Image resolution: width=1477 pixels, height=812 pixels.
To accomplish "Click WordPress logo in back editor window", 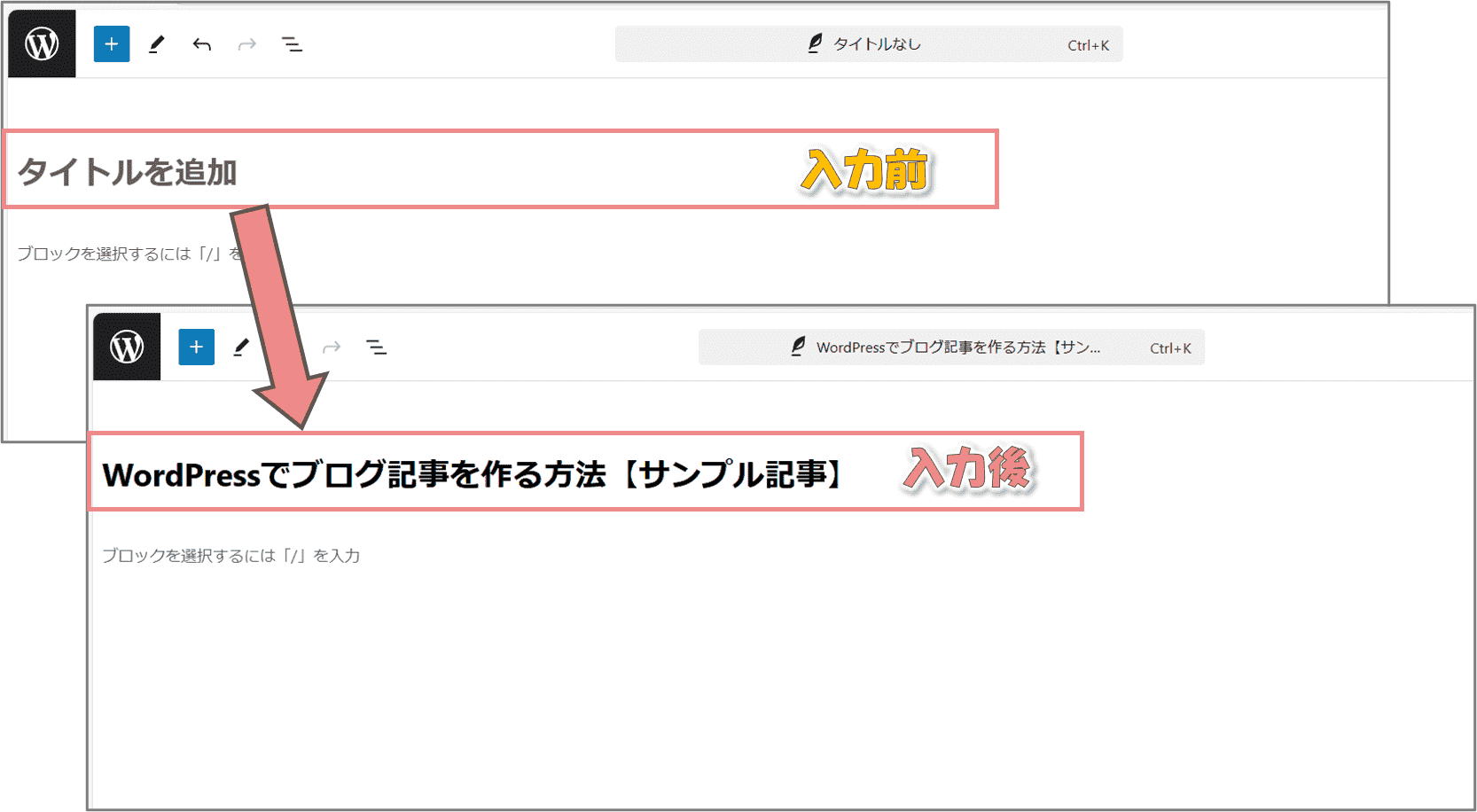I will (42, 43).
